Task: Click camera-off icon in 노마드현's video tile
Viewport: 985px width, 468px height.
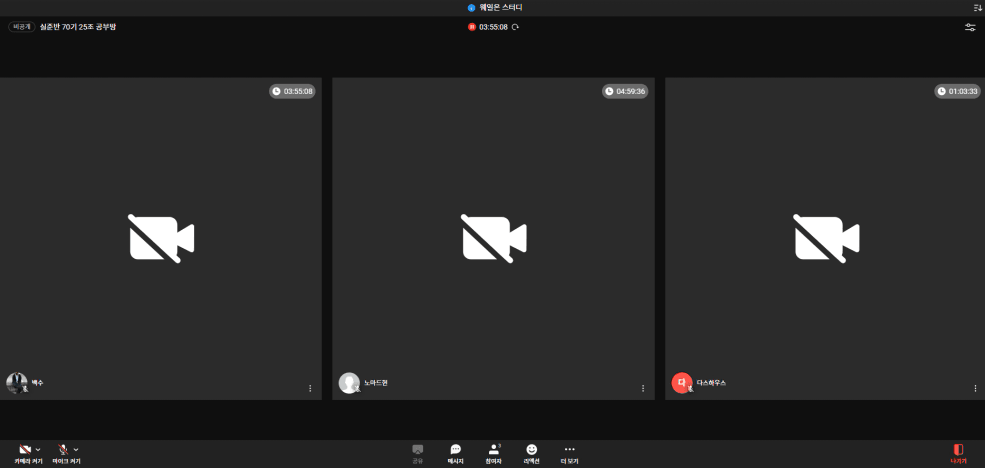Action: (x=494, y=238)
